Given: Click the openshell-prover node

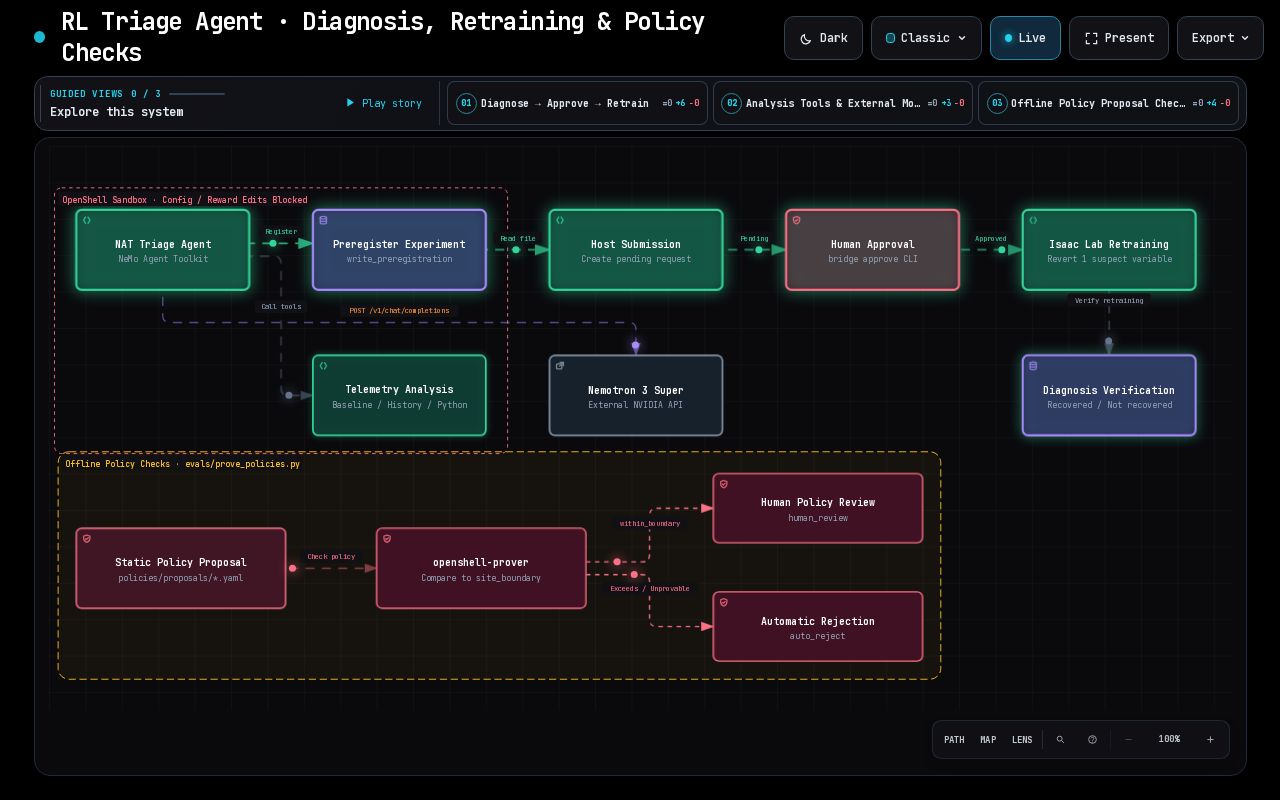Looking at the screenshot, I should pos(481,568).
